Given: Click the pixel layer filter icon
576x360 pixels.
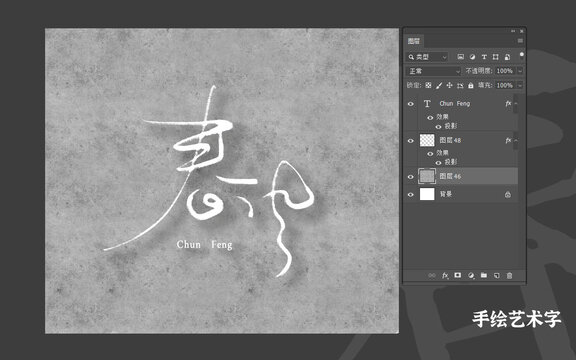Looking at the screenshot, I should 460,57.
